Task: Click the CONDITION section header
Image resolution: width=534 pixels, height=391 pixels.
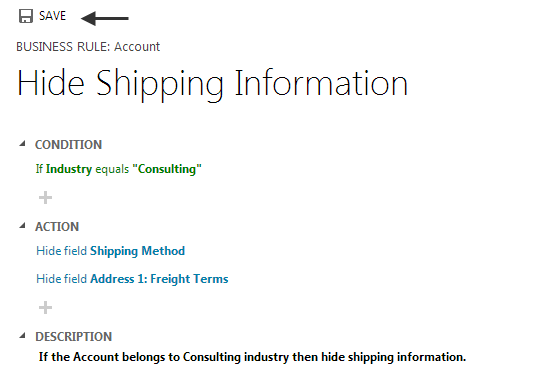Action: click(68, 145)
